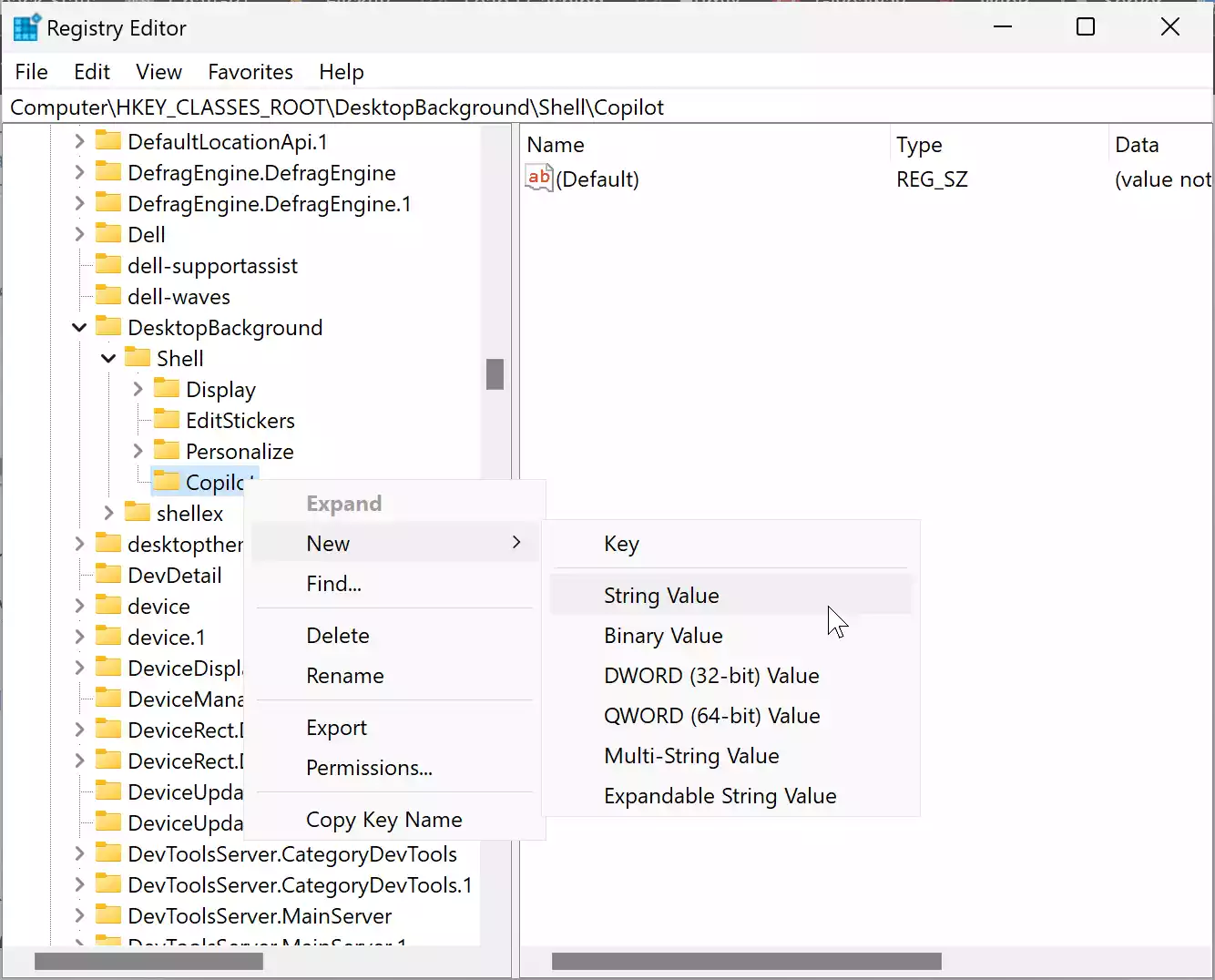Screen dimensions: 1215x980
Task: Click the DevToolsServer.MainServer folder icon
Action: [108, 915]
